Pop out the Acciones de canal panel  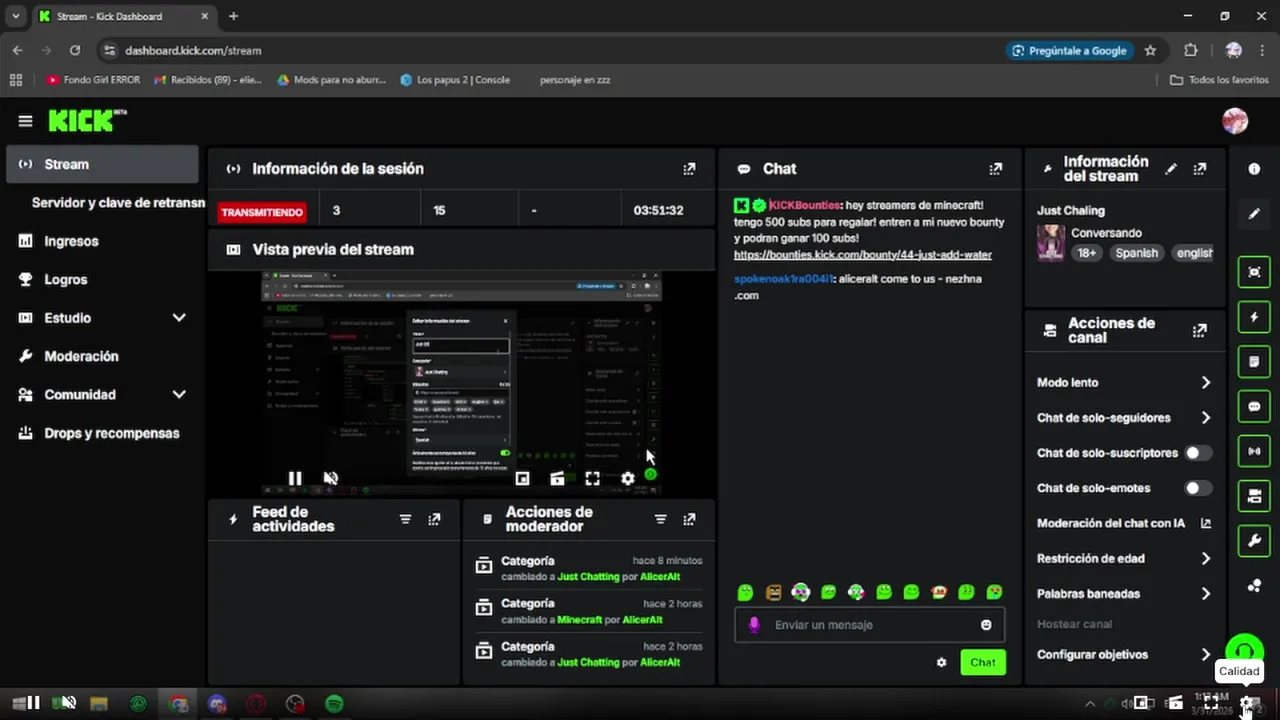coord(1200,330)
